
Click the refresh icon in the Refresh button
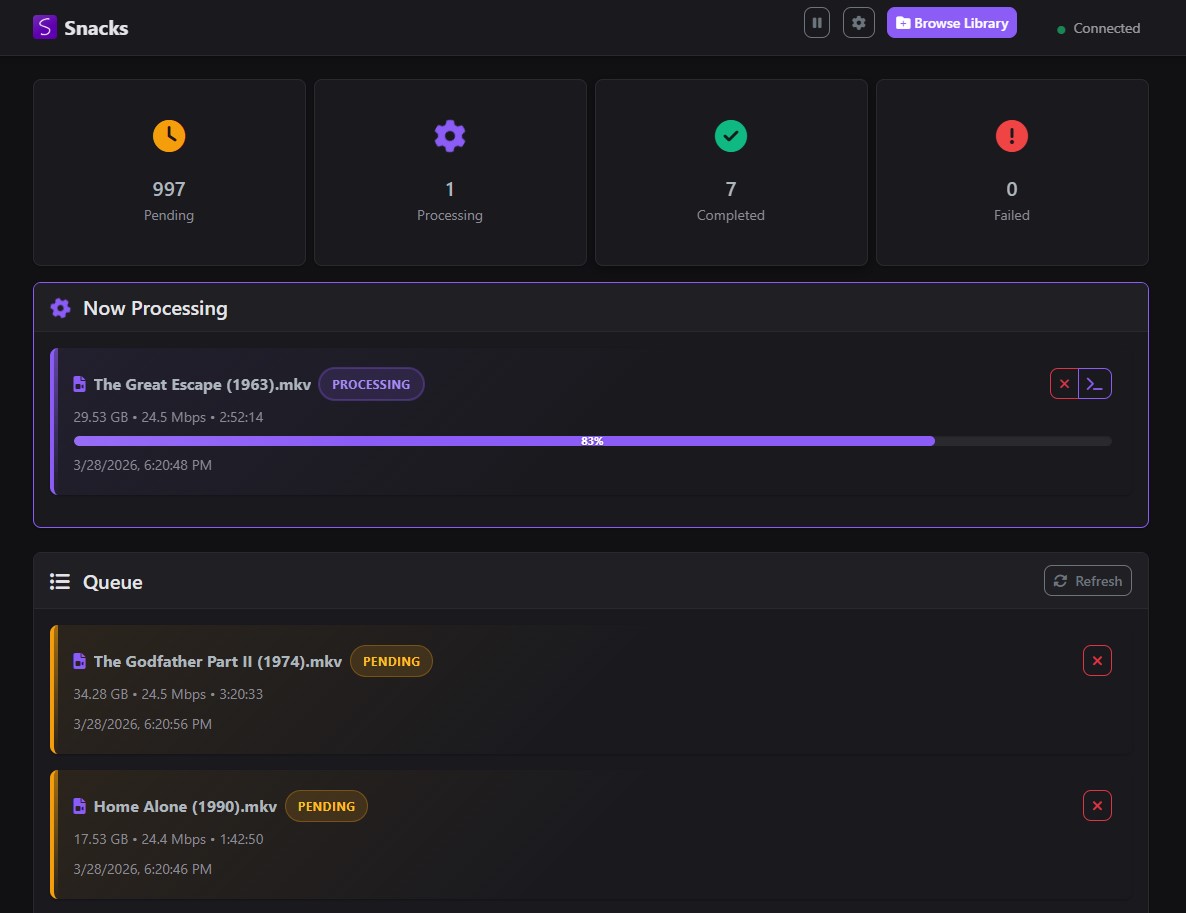tap(1060, 580)
